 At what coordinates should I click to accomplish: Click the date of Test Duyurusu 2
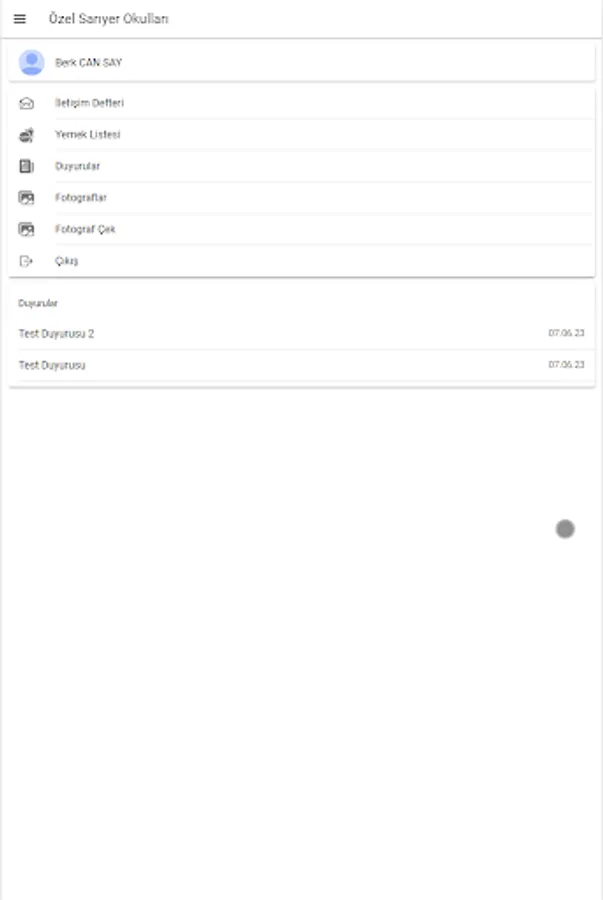point(566,334)
